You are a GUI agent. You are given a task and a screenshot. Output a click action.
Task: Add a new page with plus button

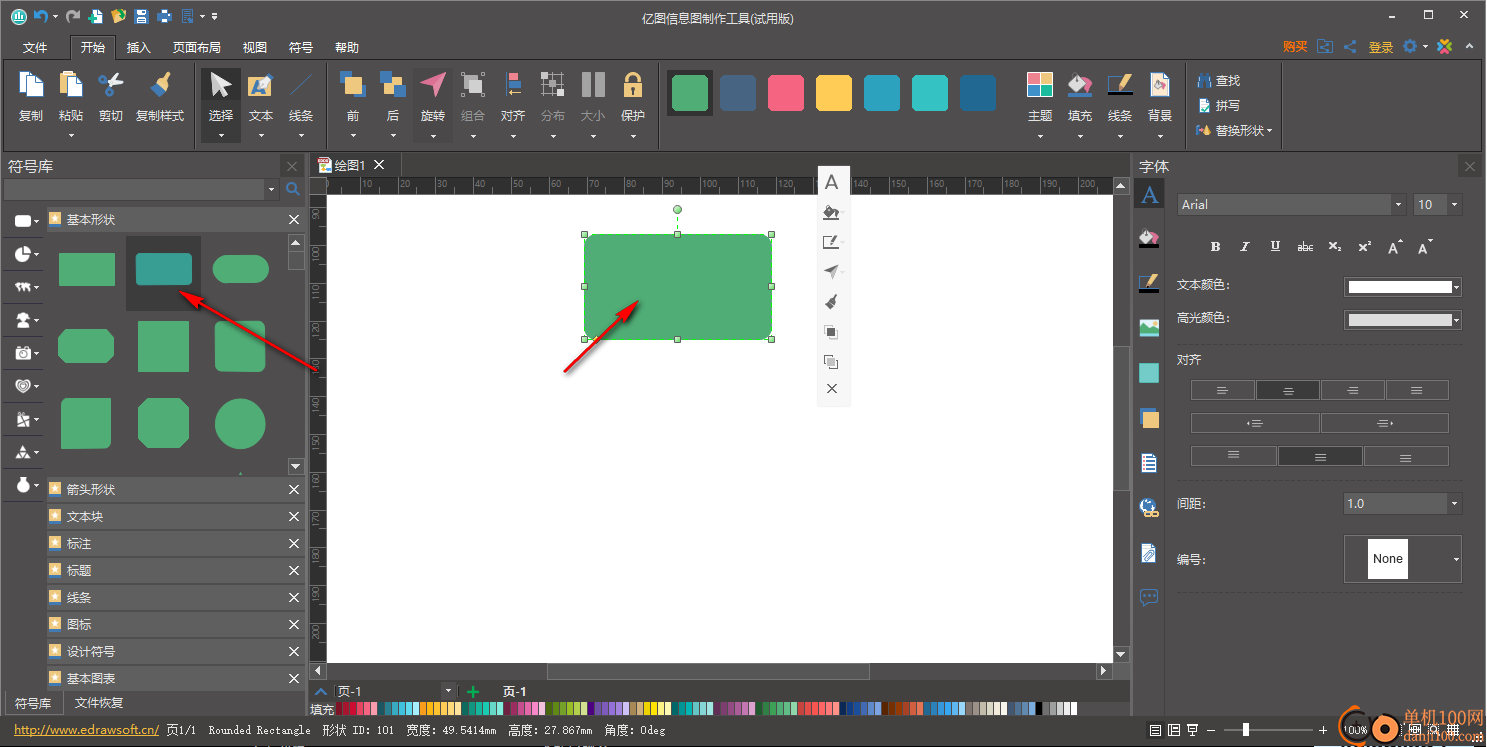(473, 691)
